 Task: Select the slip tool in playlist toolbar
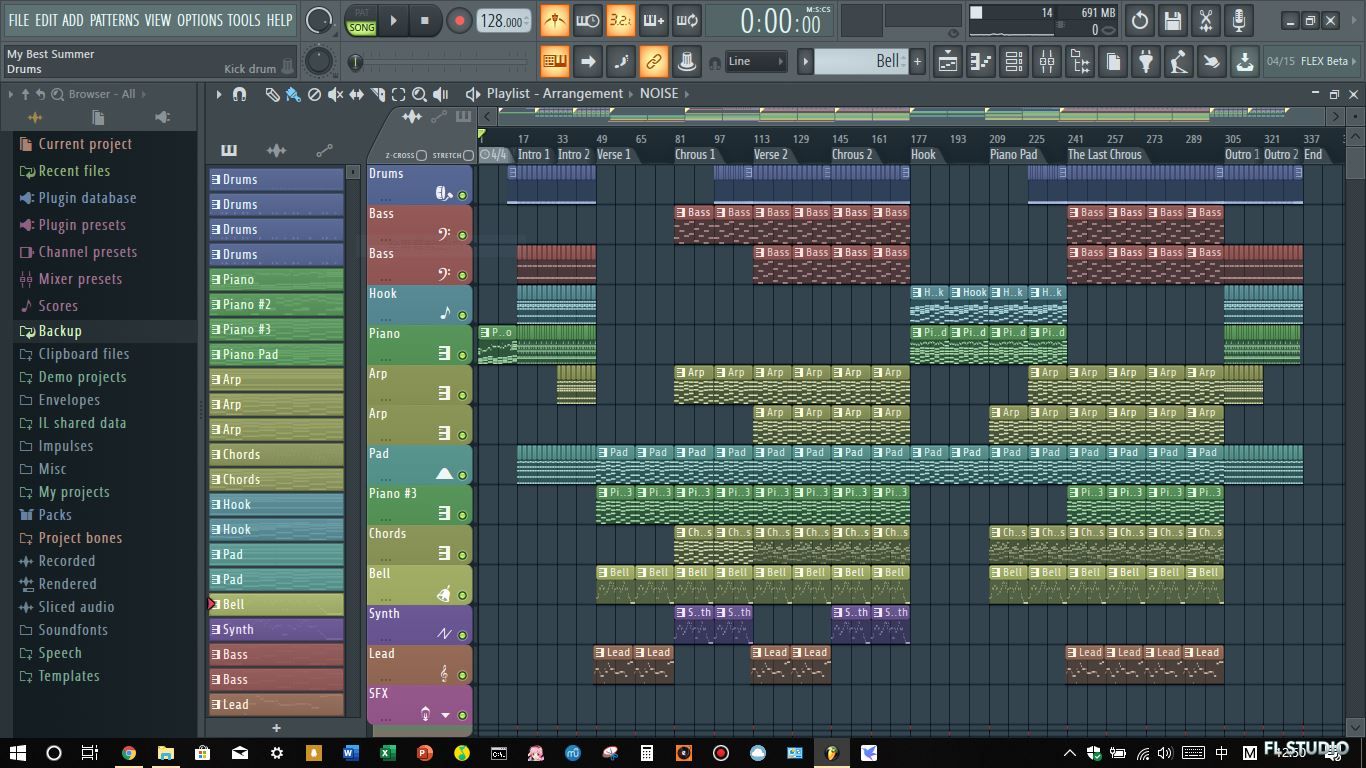pyautogui.click(x=357, y=94)
